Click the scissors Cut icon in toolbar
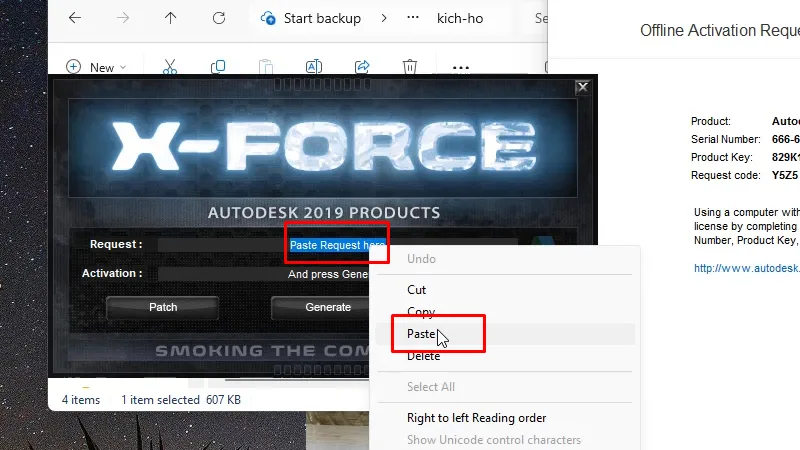The image size is (800, 450). 169,67
